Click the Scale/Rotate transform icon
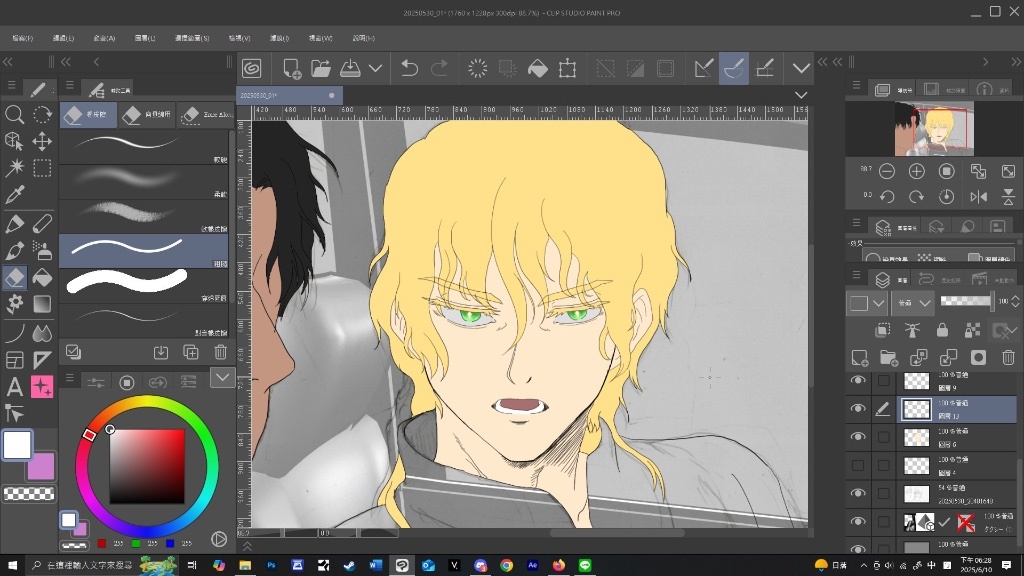The width and height of the screenshot is (1024, 576). click(x=568, y=68)
